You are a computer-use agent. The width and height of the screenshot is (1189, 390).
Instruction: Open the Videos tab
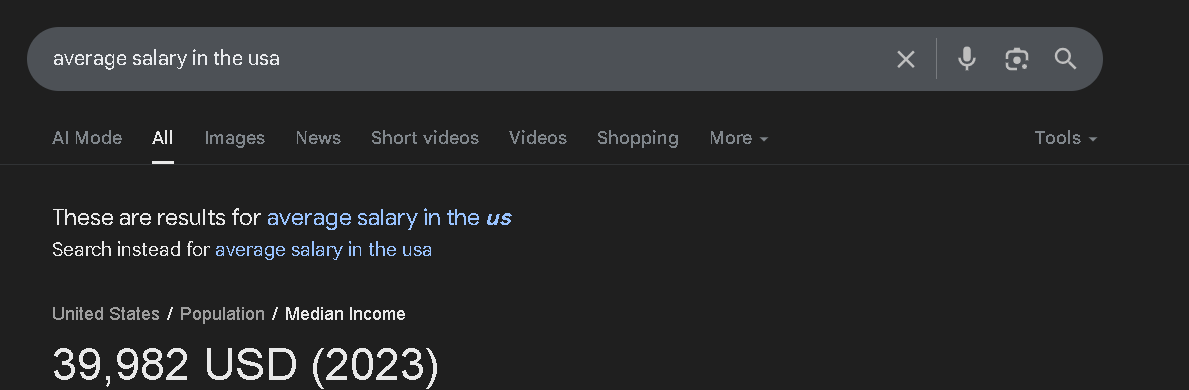tap(538, 138)
